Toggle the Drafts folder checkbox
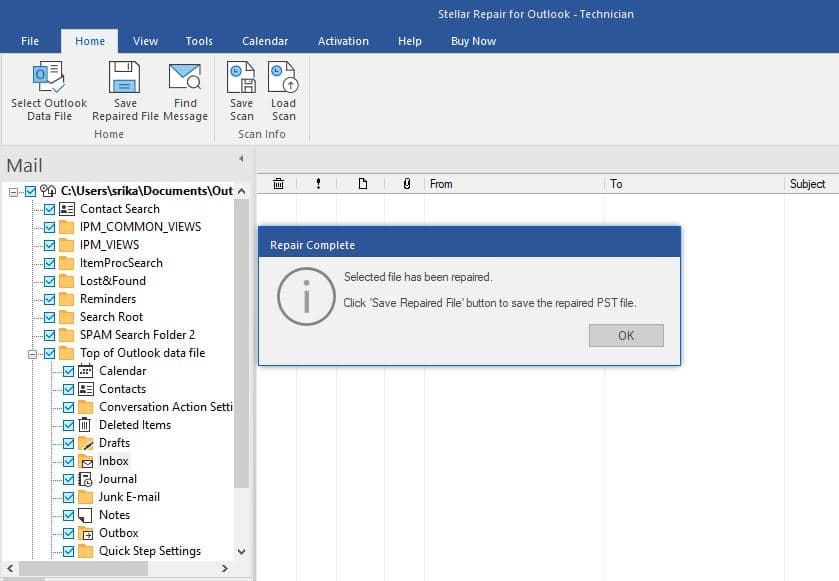The image size is (839, 581). tap(68, 443)
